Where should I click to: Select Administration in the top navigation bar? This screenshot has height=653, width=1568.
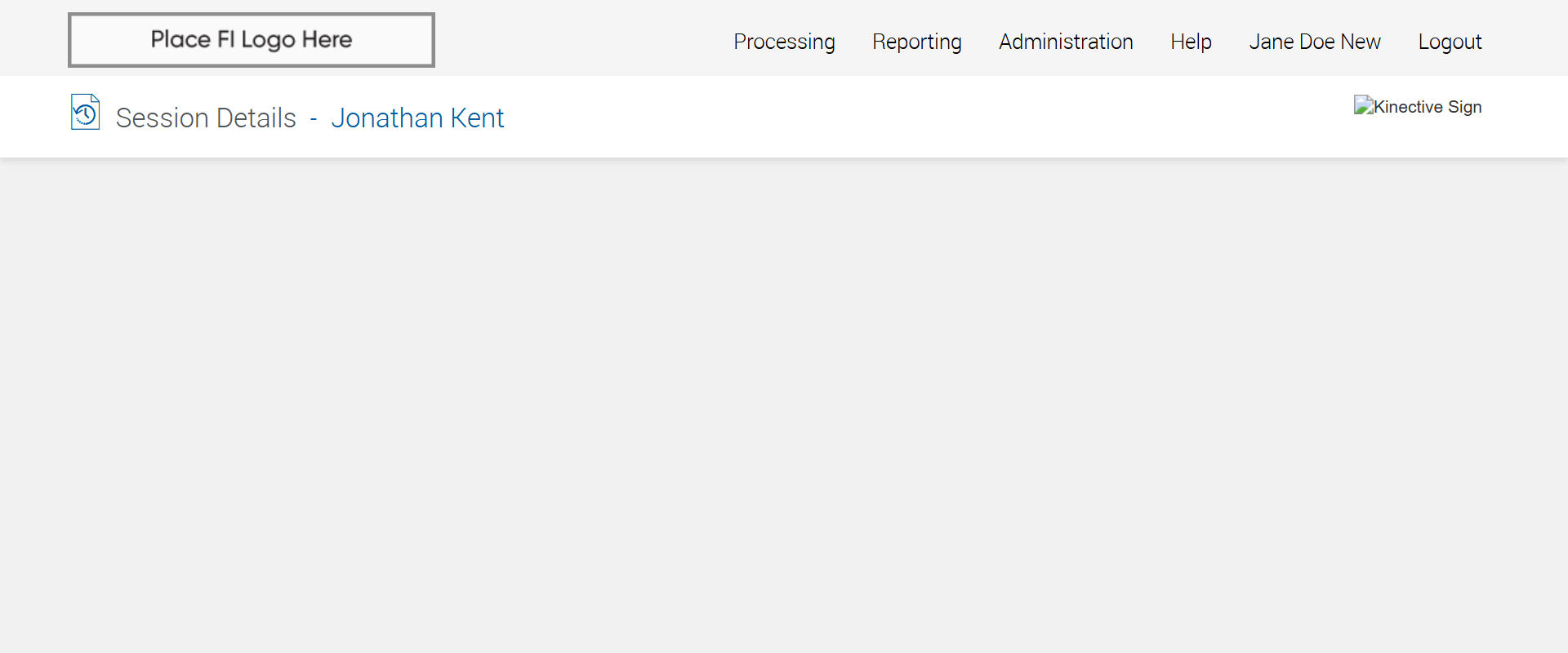click(x=1065, y=42)
